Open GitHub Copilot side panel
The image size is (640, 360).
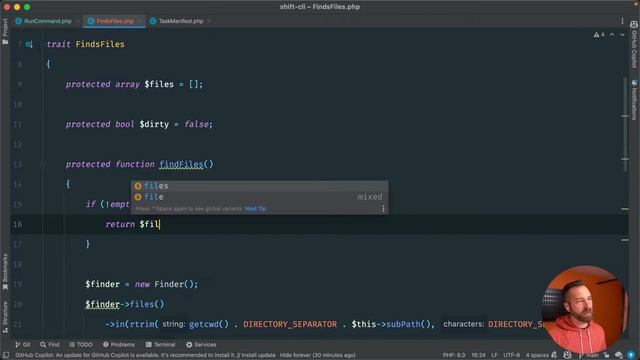click(x=634, y=45)
